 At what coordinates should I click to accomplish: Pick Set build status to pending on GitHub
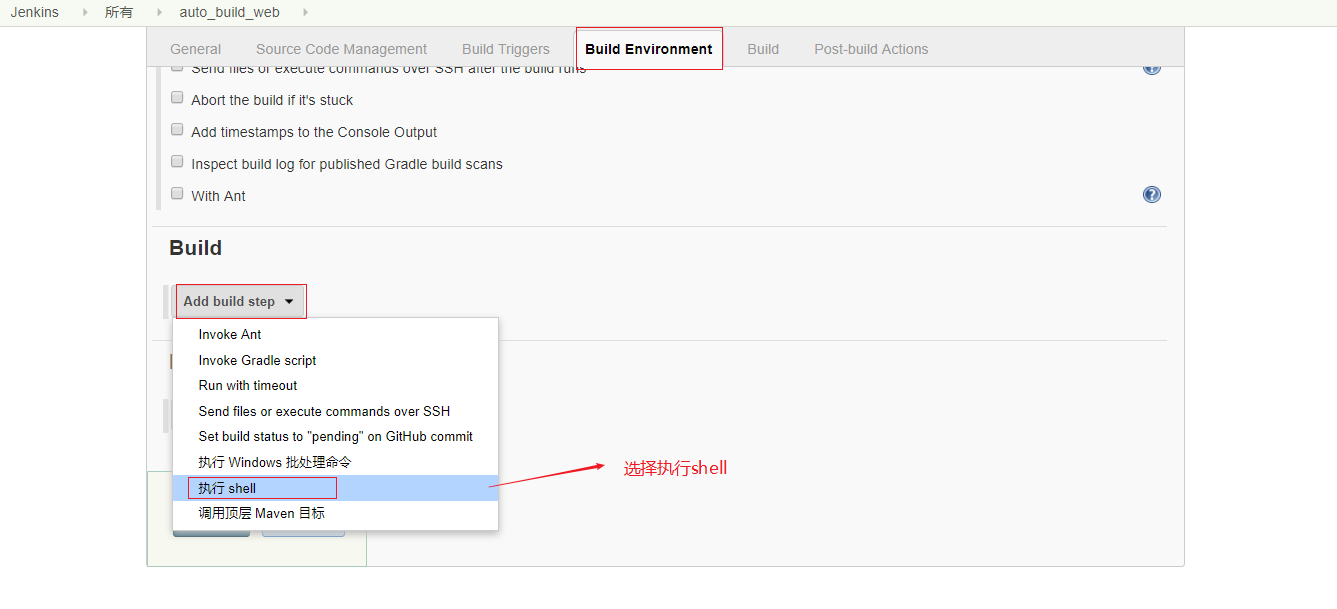335,436
